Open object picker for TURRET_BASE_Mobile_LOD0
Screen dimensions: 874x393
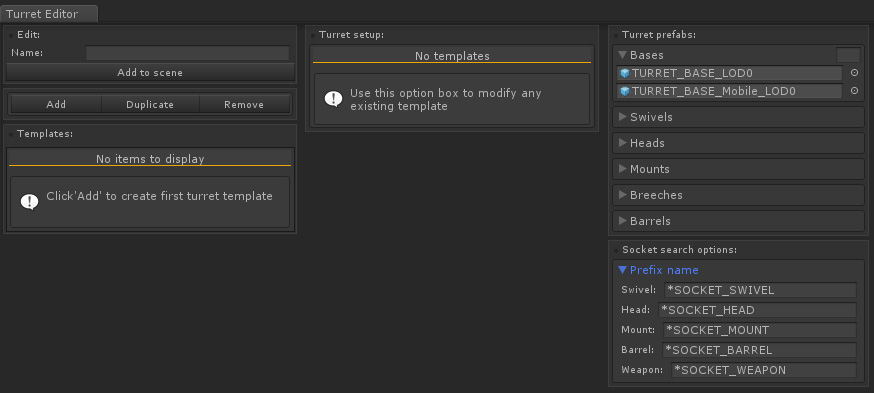(854, 91)
